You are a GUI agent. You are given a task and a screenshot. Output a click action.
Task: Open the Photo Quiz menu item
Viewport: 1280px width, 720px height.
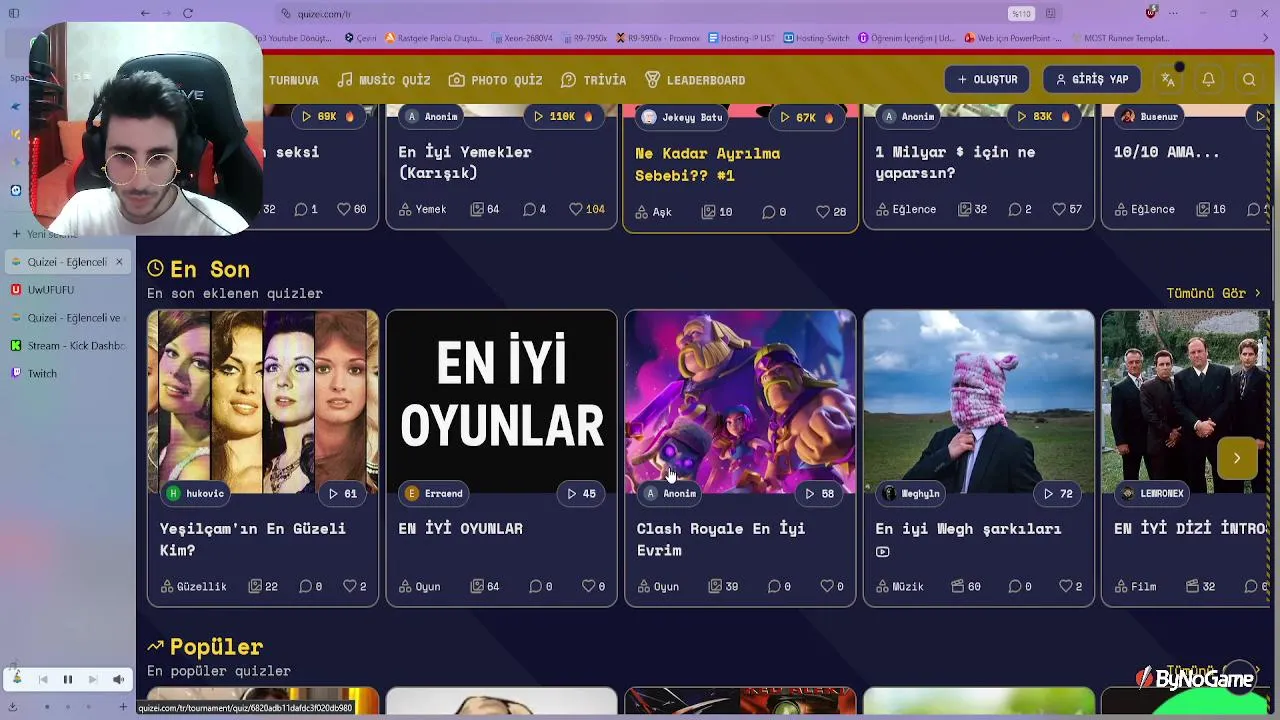(495, 80)
